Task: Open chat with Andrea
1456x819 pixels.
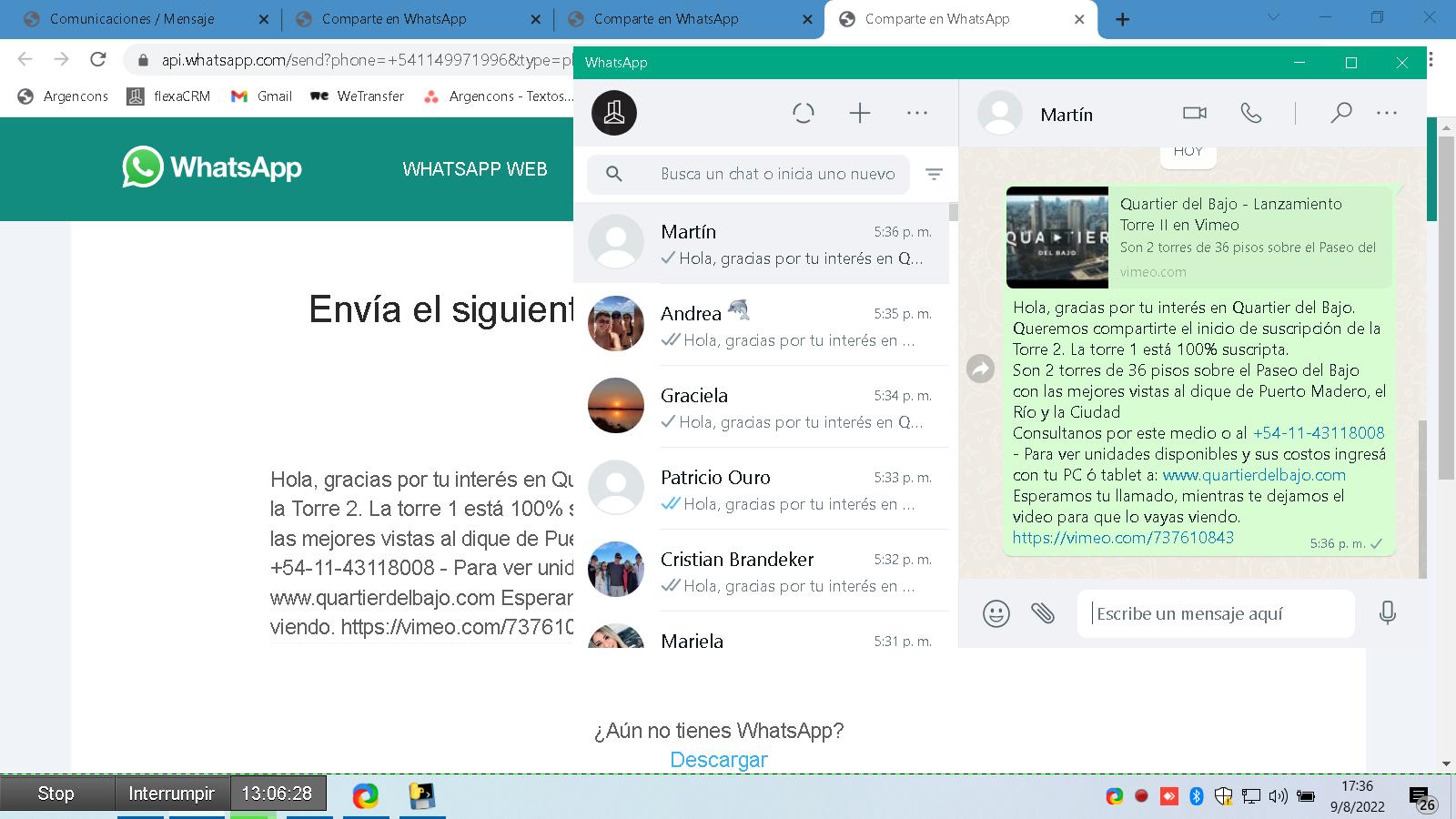Action: pyautogui.click(x=761, y=325)
